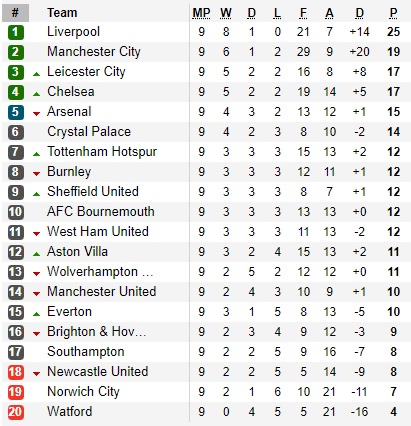Image resolution: width=411 pixels, height=426 pixels.
Task: Sort by the L losses column header
Action: (x=277, y=13)
